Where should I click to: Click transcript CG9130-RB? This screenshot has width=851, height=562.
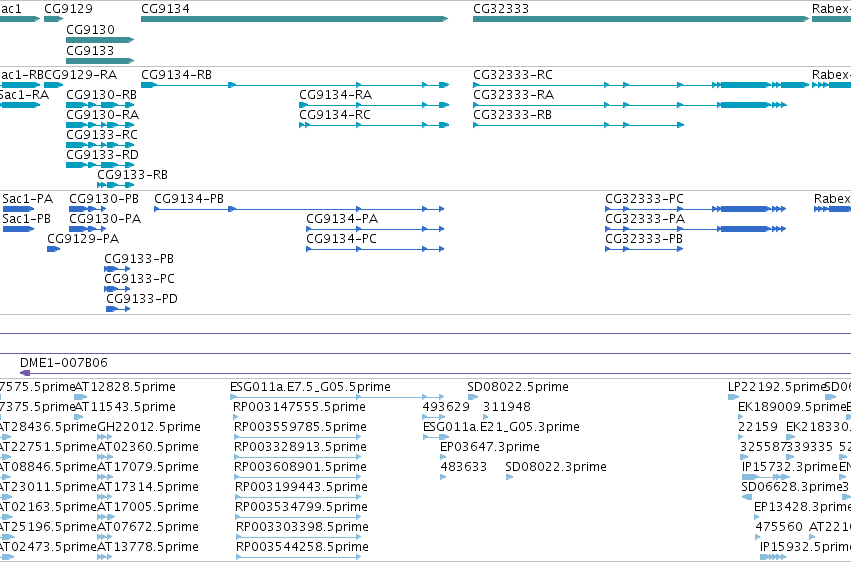[x=101, y=95]
